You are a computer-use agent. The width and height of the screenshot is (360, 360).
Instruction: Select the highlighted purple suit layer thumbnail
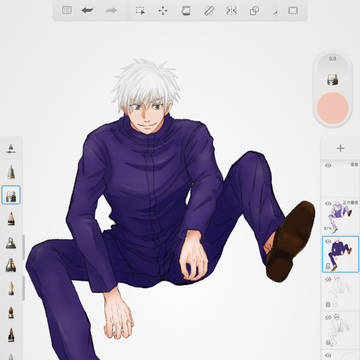point(340,254)
